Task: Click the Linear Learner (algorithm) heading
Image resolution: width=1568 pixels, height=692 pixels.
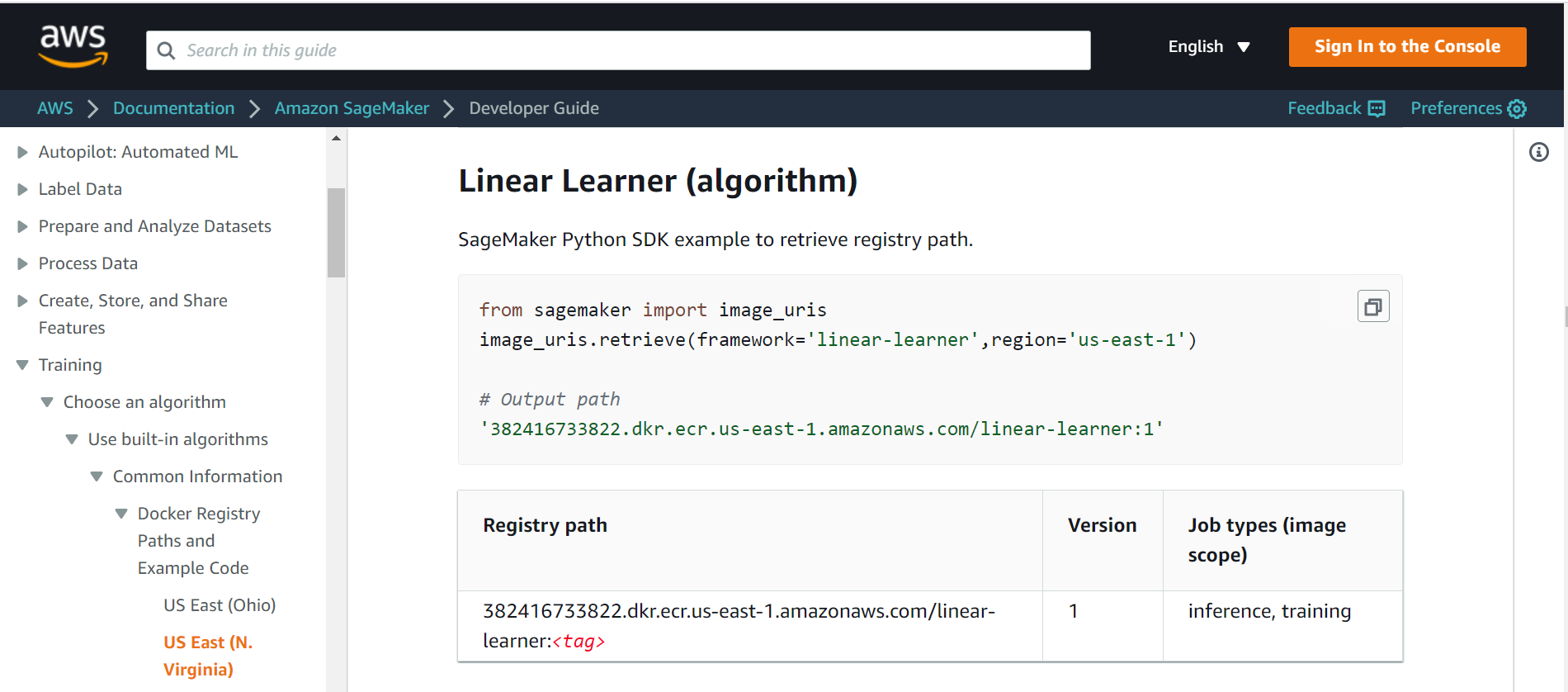Action: 658,181
